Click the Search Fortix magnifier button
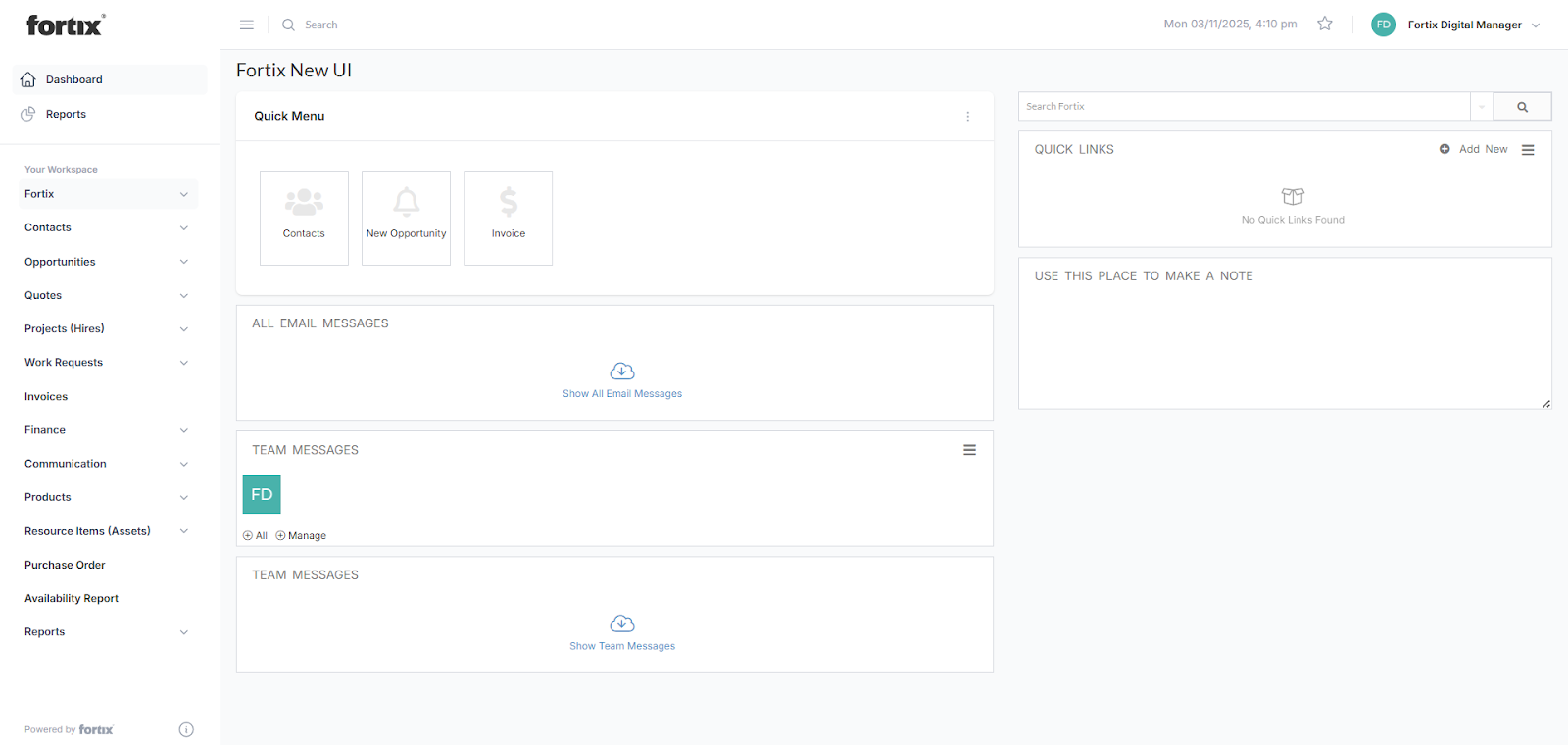The height and width of the screenshot is (745, 1568). [x=1522, y=106]
